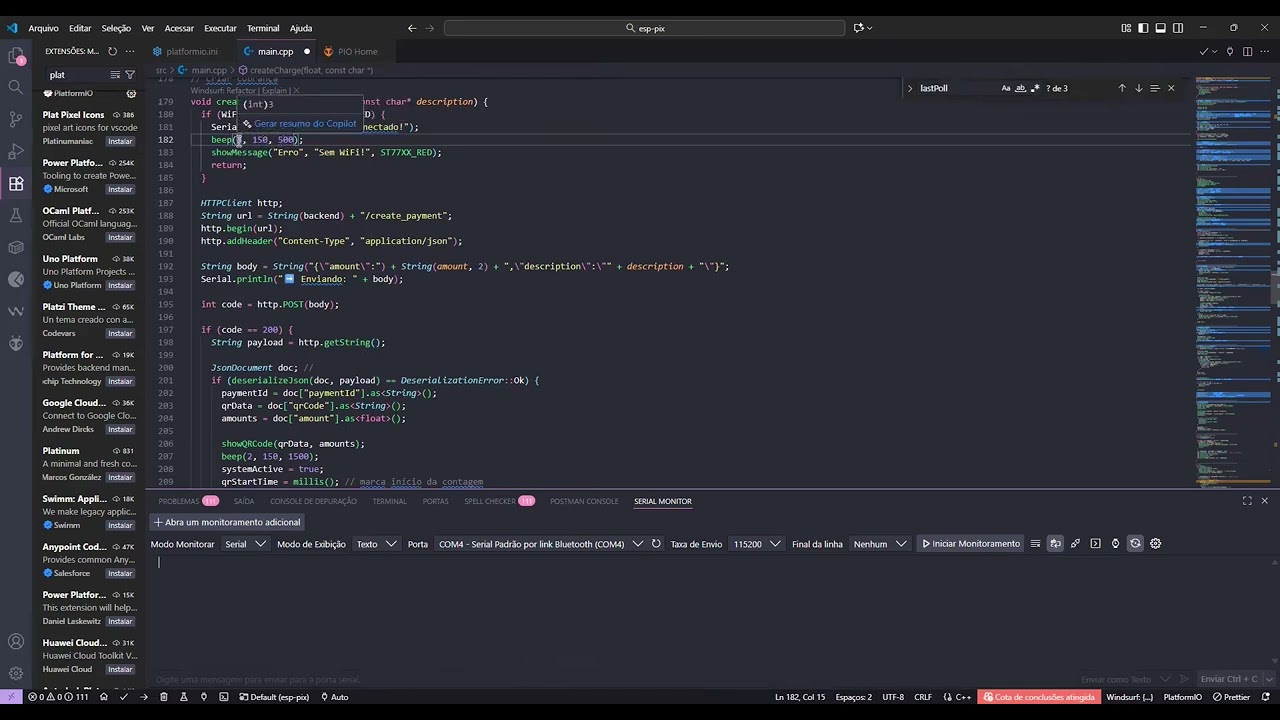Refresh the extensions list

click(x=112, y=51)
